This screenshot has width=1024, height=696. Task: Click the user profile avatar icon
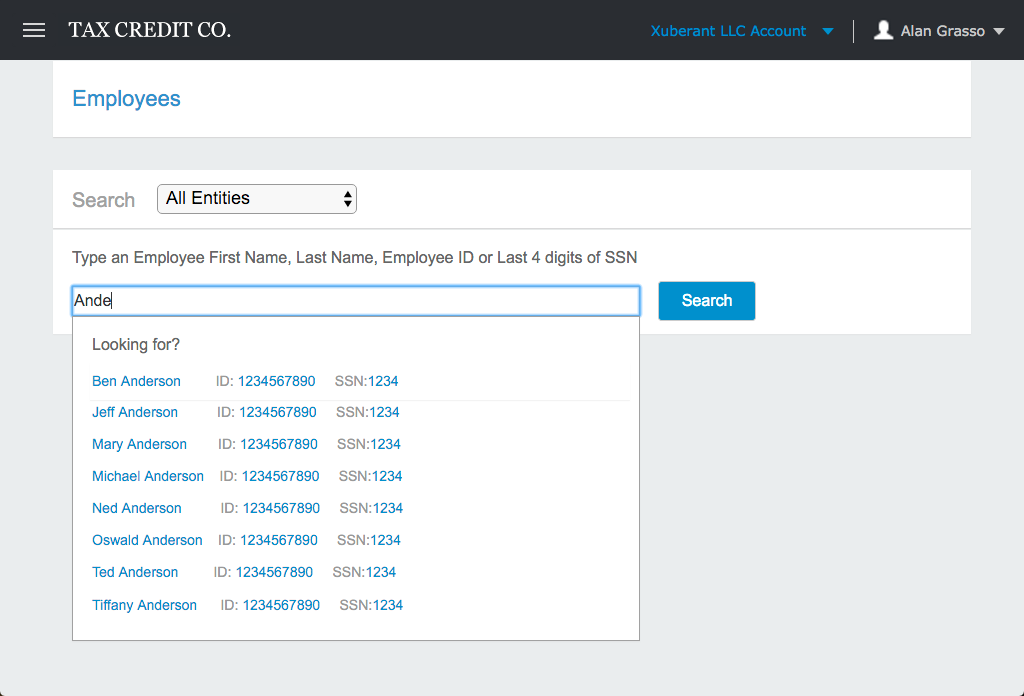(x=883, y=30)
